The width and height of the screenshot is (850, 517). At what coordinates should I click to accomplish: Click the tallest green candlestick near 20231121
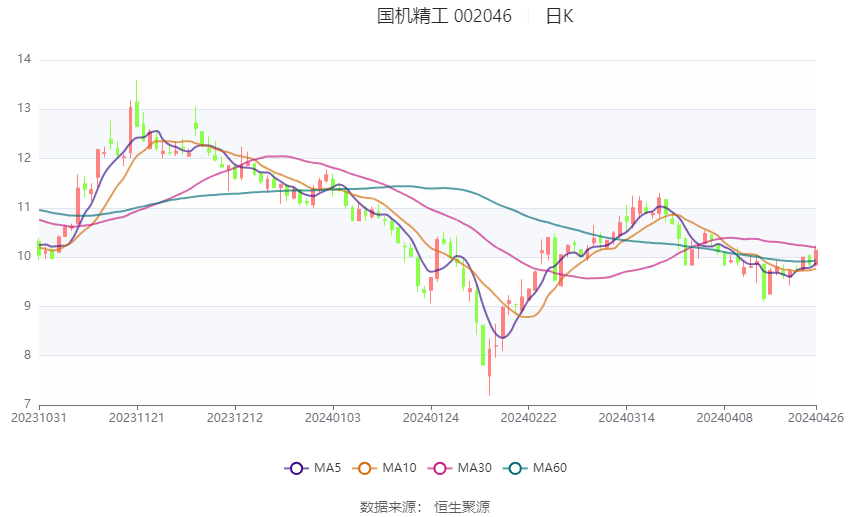137,103
